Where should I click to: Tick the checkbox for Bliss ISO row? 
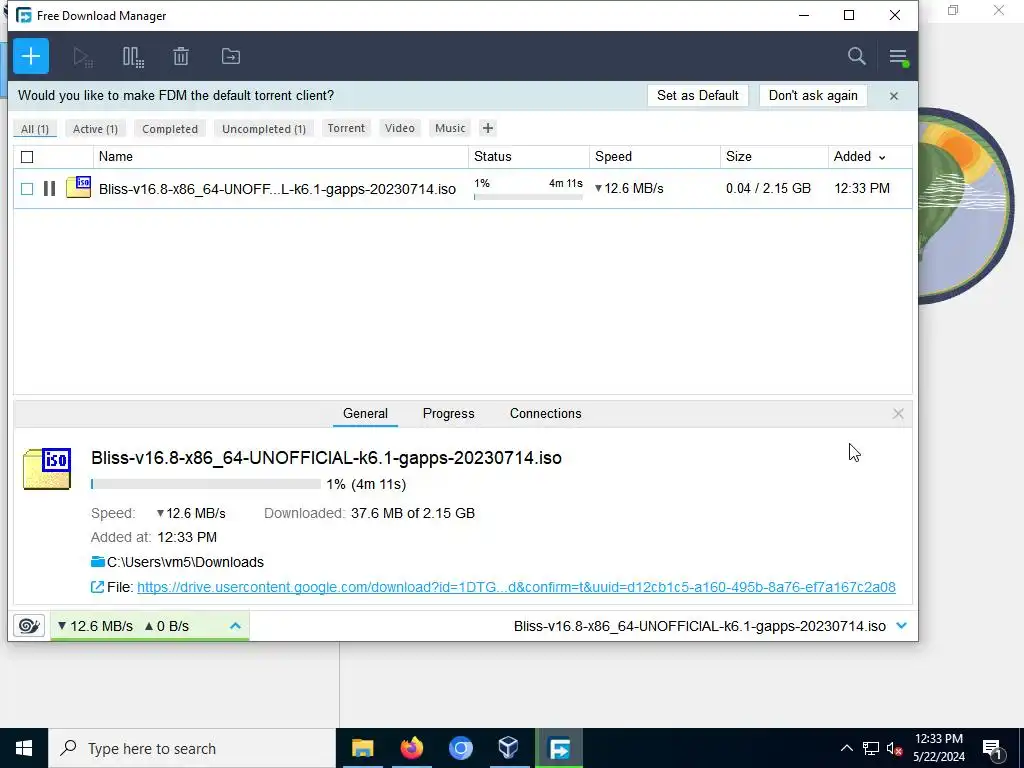click(27, 189)
